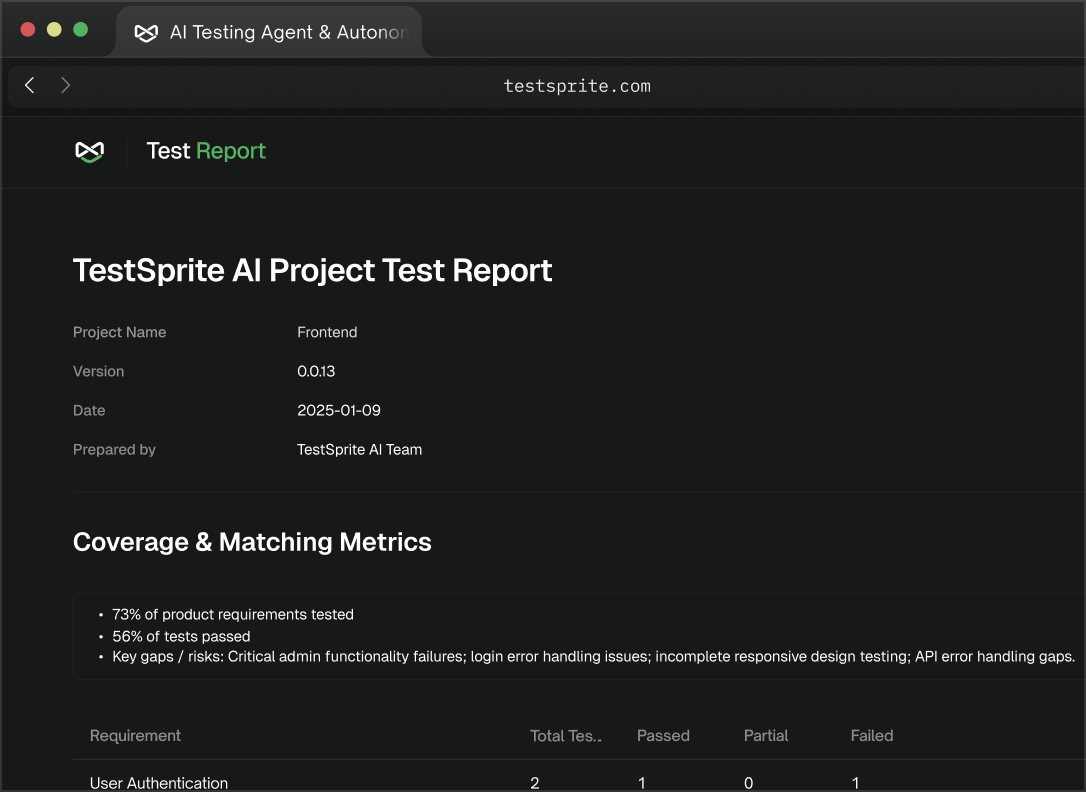1086x792 pixels.
Task: Click the Coverage & Matching Metrics heading
Action: pos(252,542)
